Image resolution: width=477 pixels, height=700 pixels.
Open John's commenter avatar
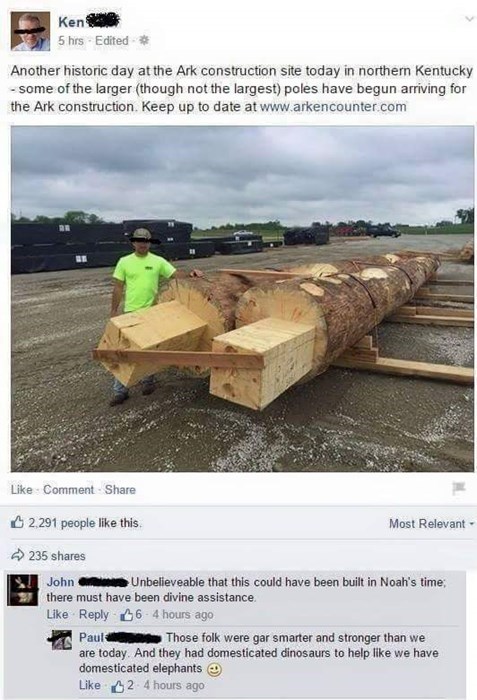point(22,590)
